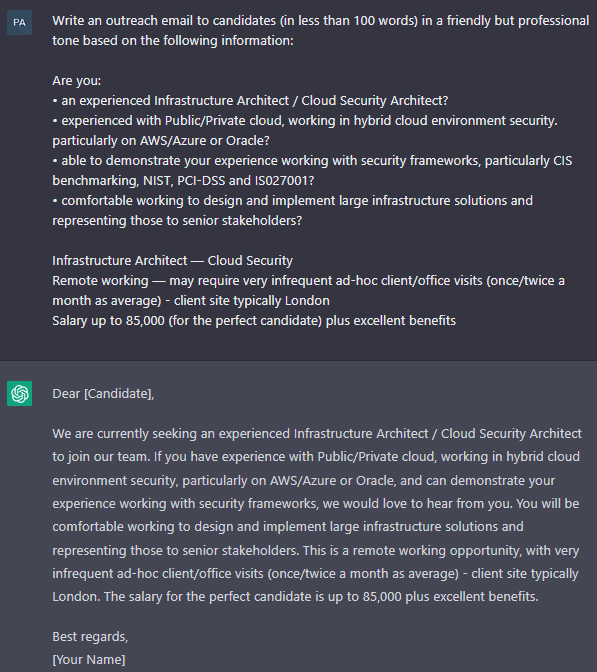This screenshot has height=672, width=597.
Task: Click 'an experienced Infrastructure Architect' bullet point
Action: [250, 101]
